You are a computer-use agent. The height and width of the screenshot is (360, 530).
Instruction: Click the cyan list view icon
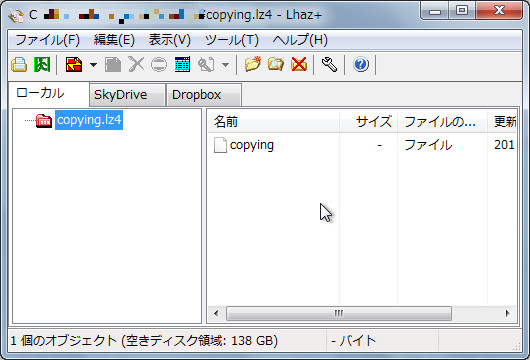click(x=182, y=64)
